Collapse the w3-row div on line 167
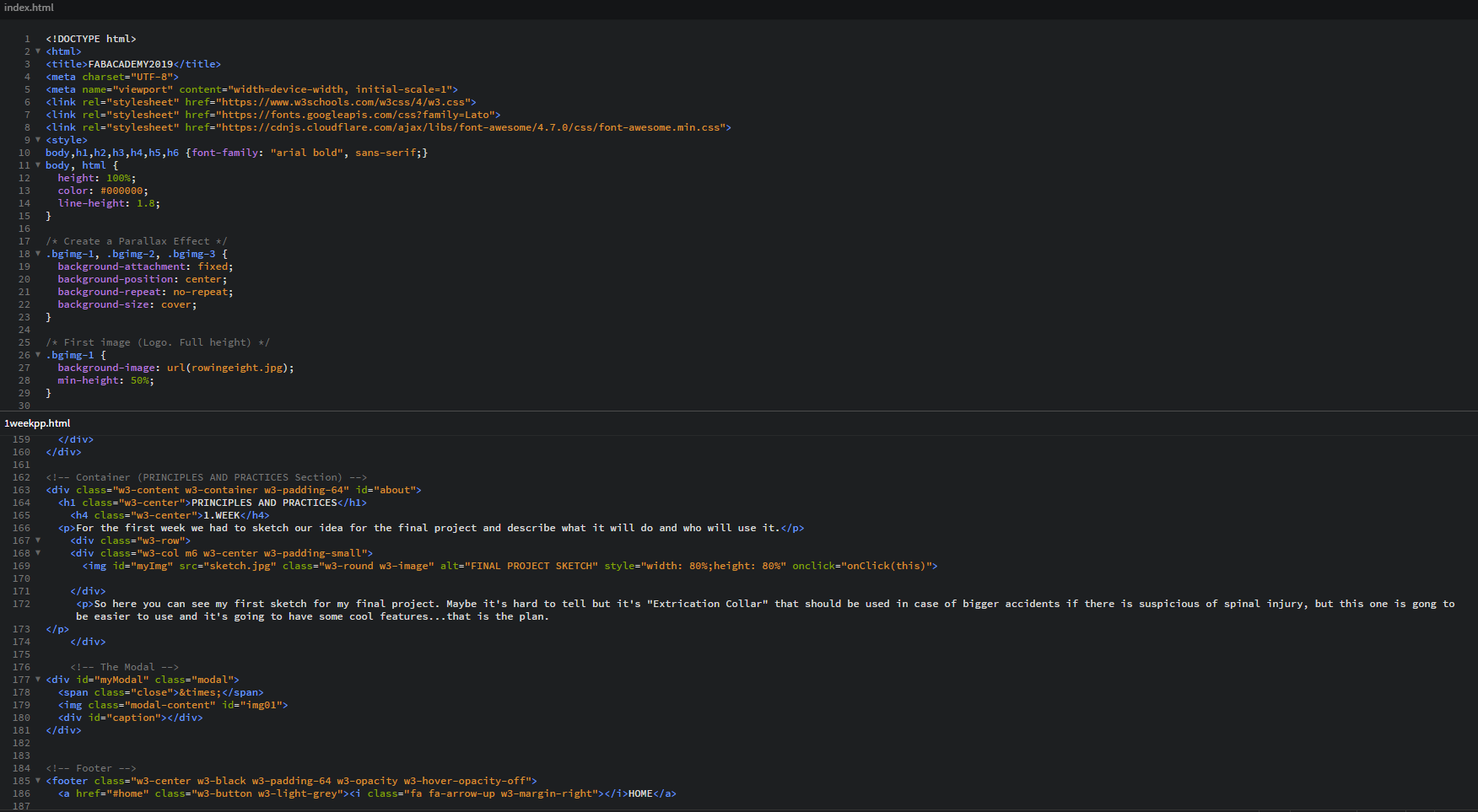1478x812 pixels. [37, 540]
